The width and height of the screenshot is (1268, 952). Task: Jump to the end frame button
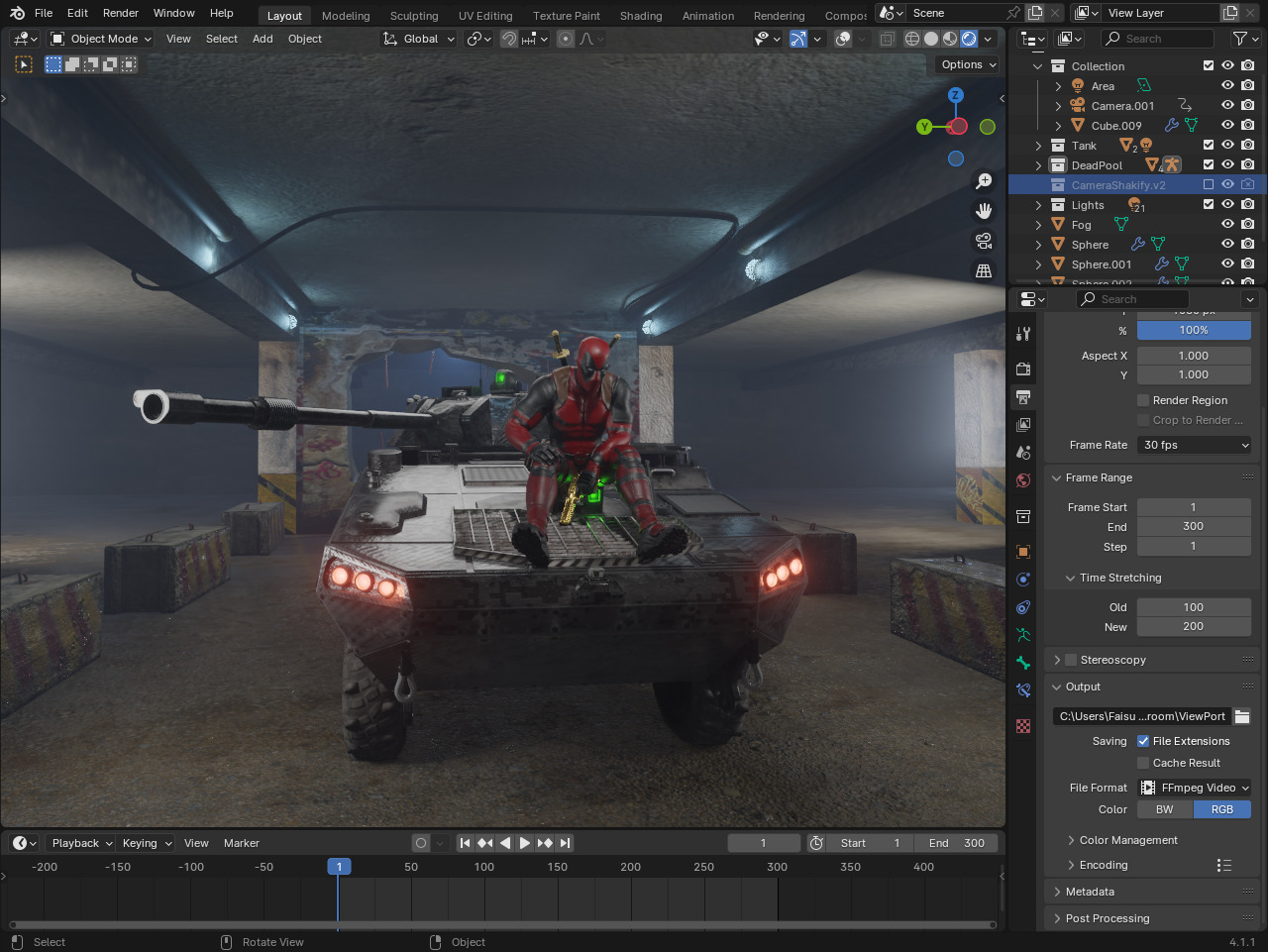click(x=565, y=843)
